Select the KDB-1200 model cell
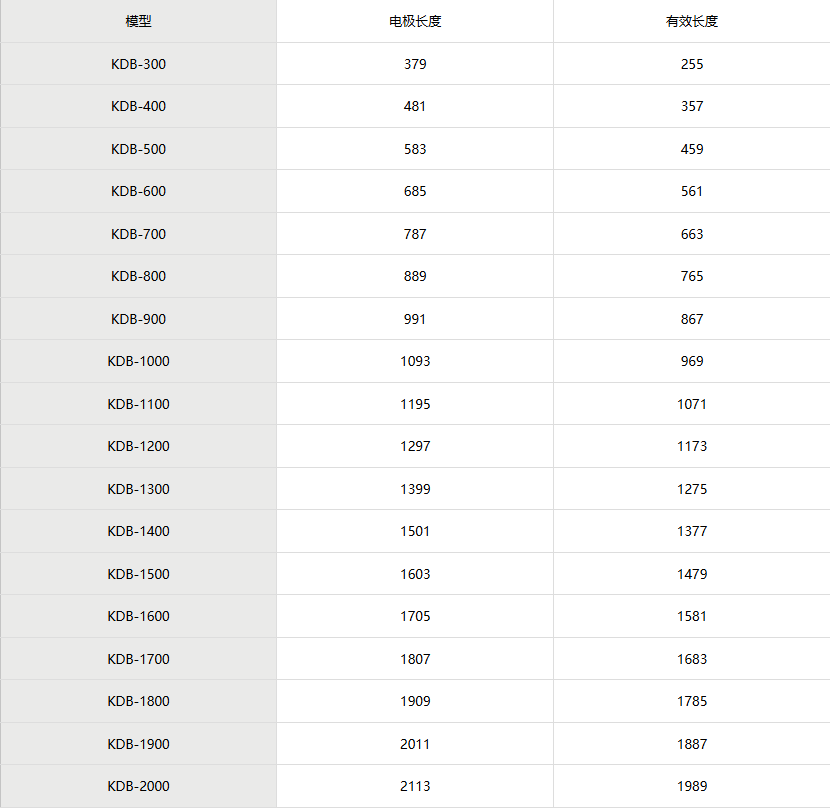830x808 pixels. [139, 446]
